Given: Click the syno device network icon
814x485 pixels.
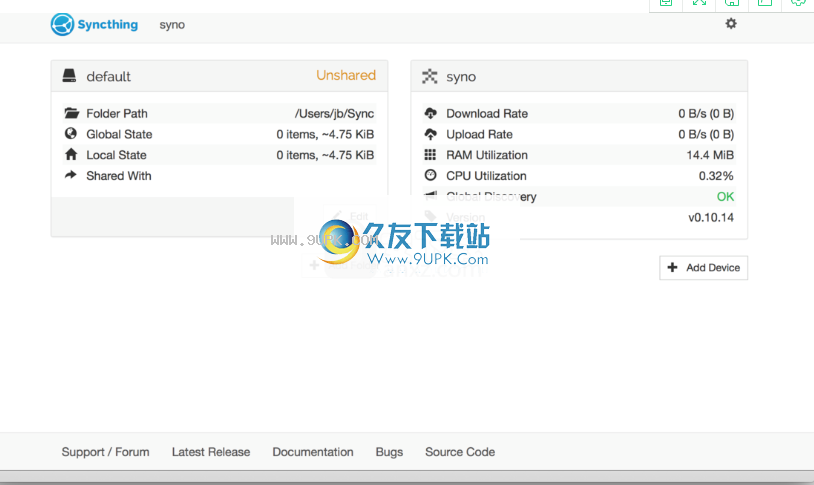Looking at the screenshot, I should pyautogui.click(x=430, y=76).
